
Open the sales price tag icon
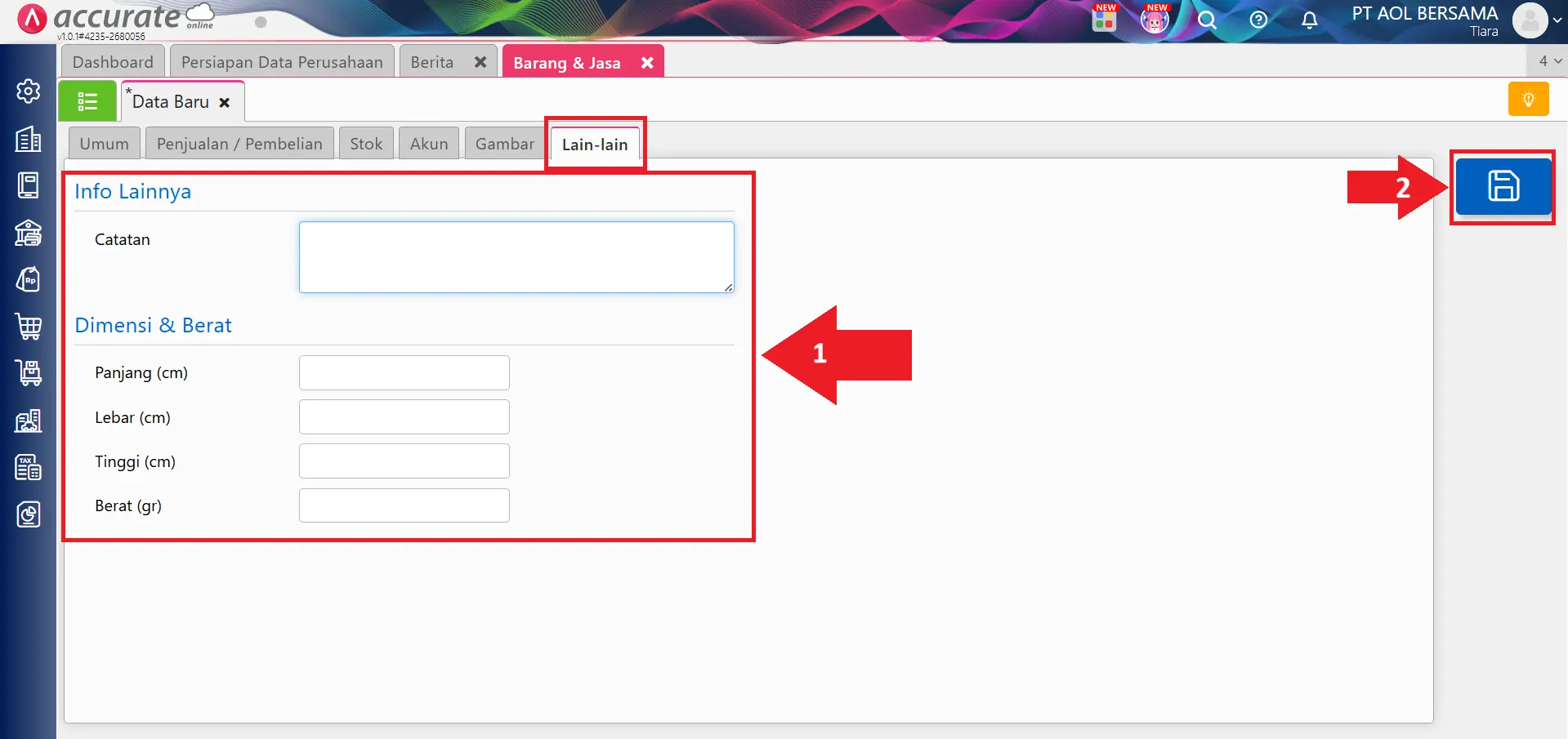(29, 279)
